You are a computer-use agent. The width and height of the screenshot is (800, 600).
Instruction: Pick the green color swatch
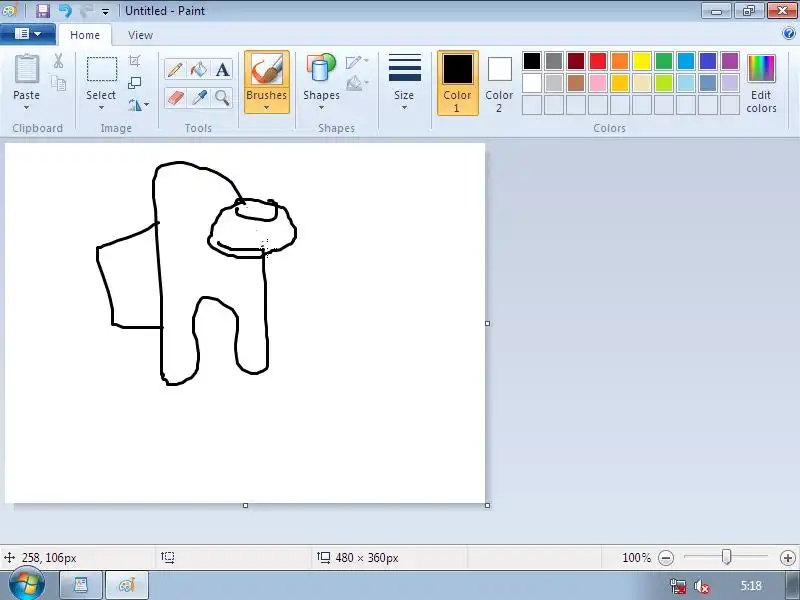pyautogui.click(x=664, y=61)
